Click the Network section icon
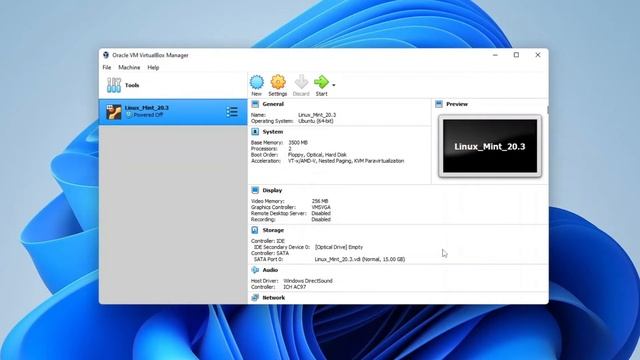 pyautogui.click(x=255, y=298)
